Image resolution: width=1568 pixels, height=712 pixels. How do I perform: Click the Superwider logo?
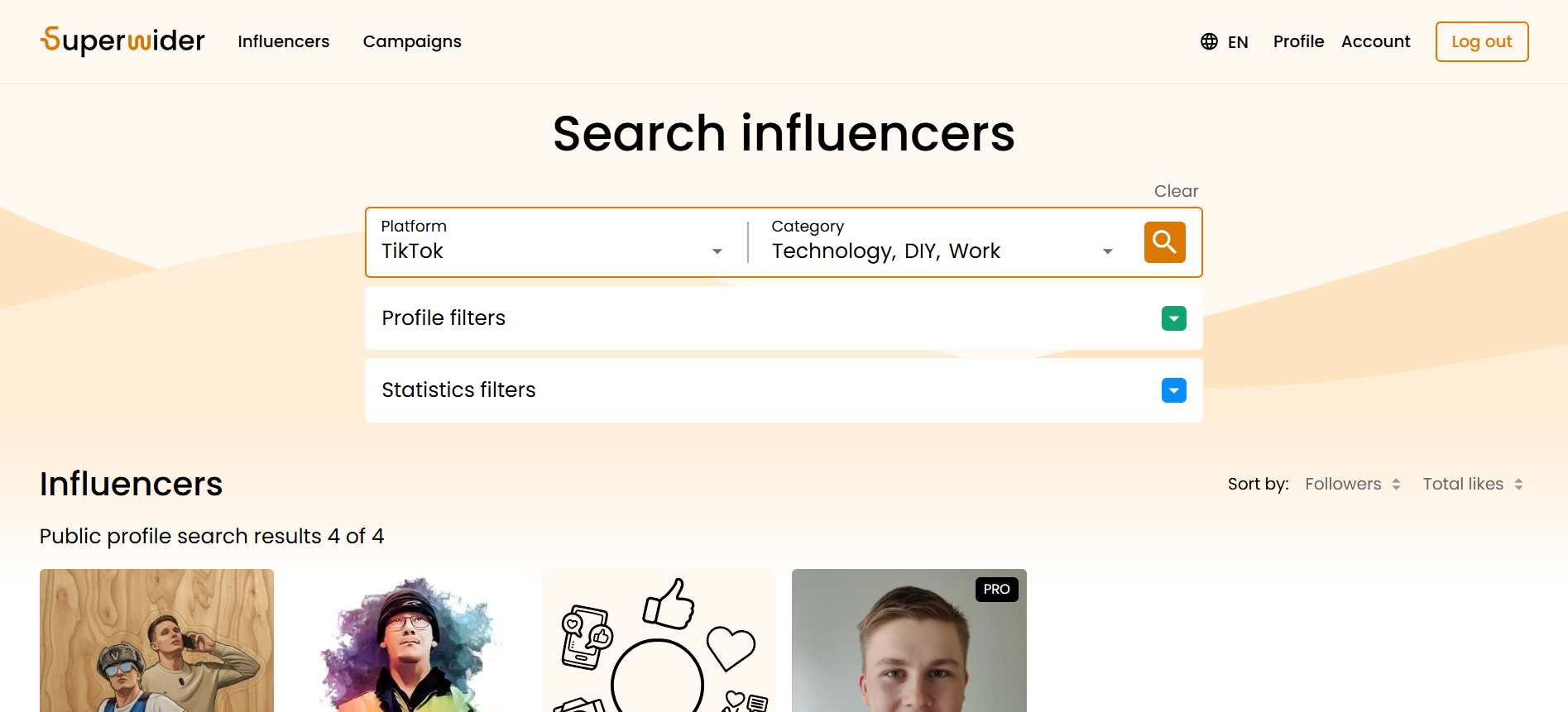pos(122,41)
